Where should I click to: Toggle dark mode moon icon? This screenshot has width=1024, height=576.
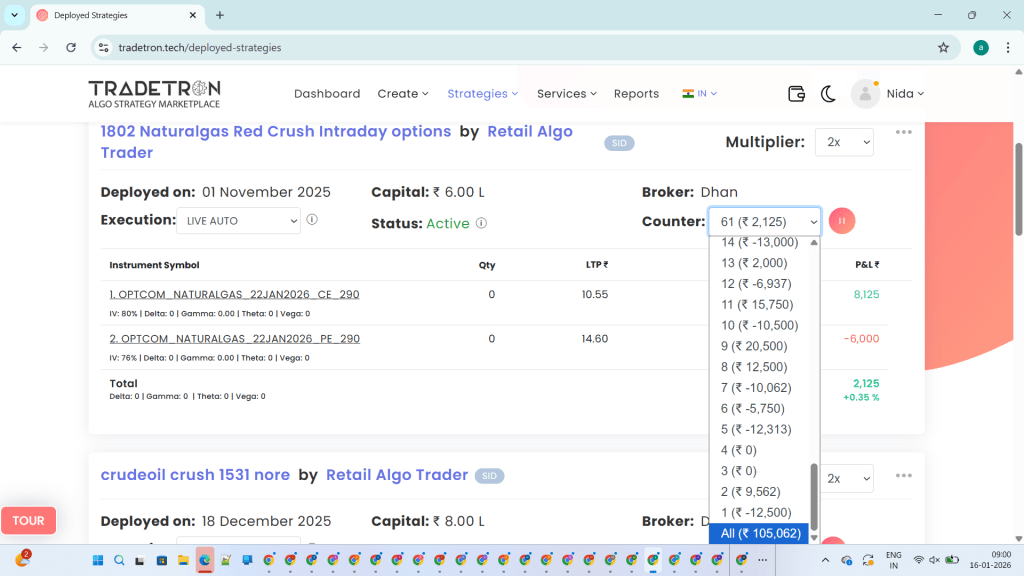click(828, 94)
